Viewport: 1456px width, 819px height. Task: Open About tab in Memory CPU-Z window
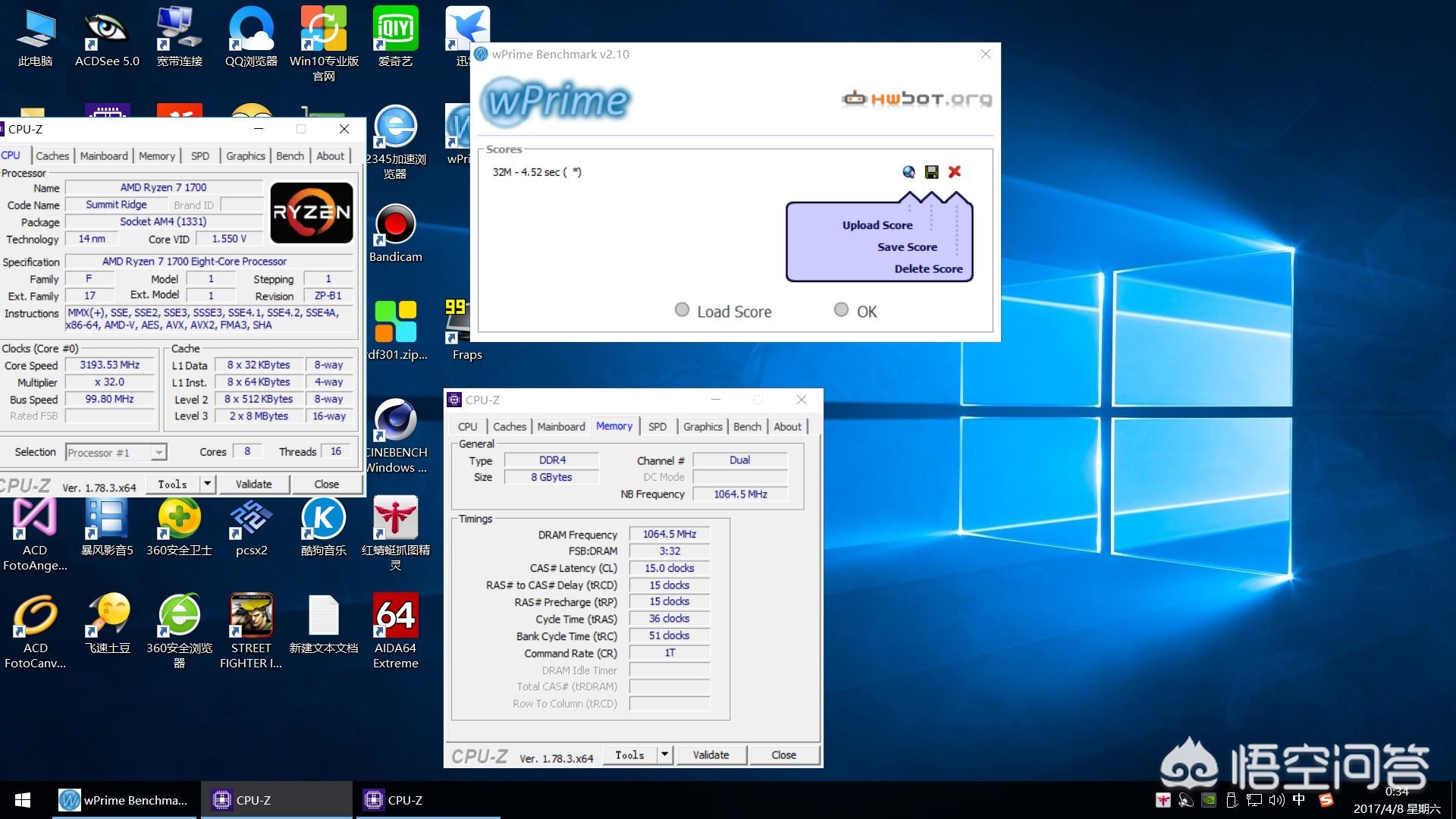(x=787, y=426)
